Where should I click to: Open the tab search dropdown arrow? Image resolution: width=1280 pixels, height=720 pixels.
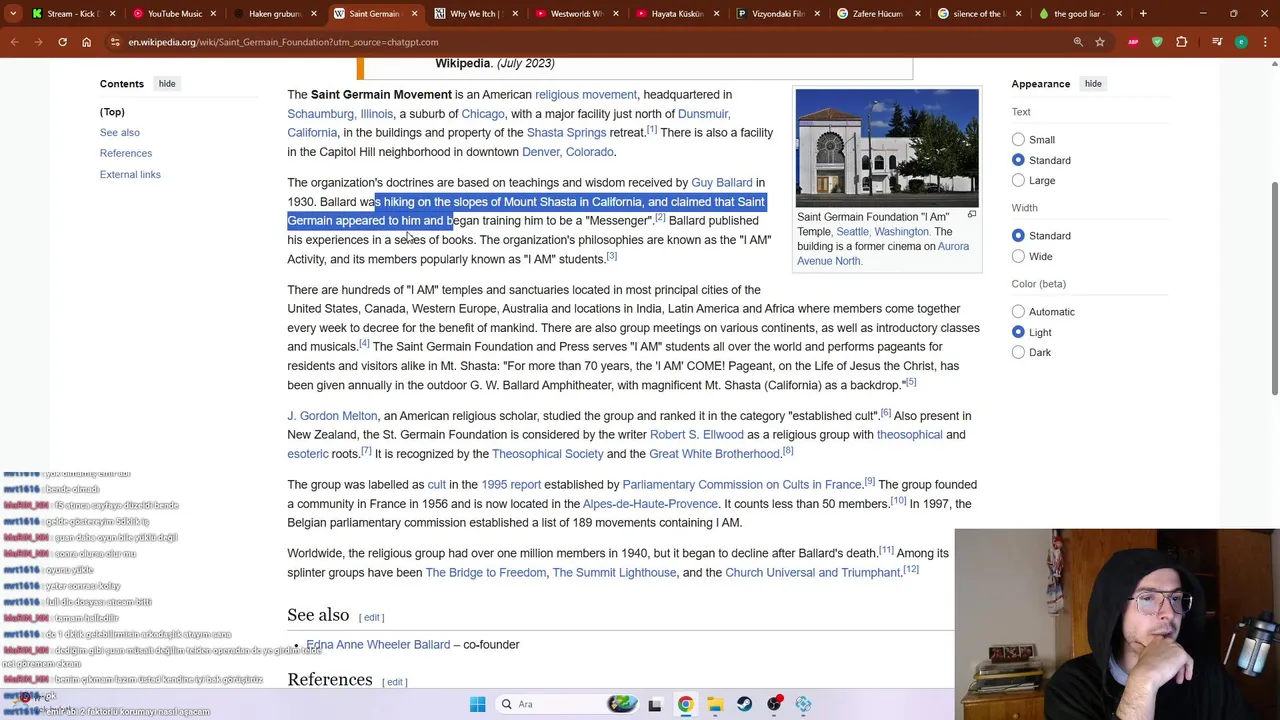tap(13, 14)
